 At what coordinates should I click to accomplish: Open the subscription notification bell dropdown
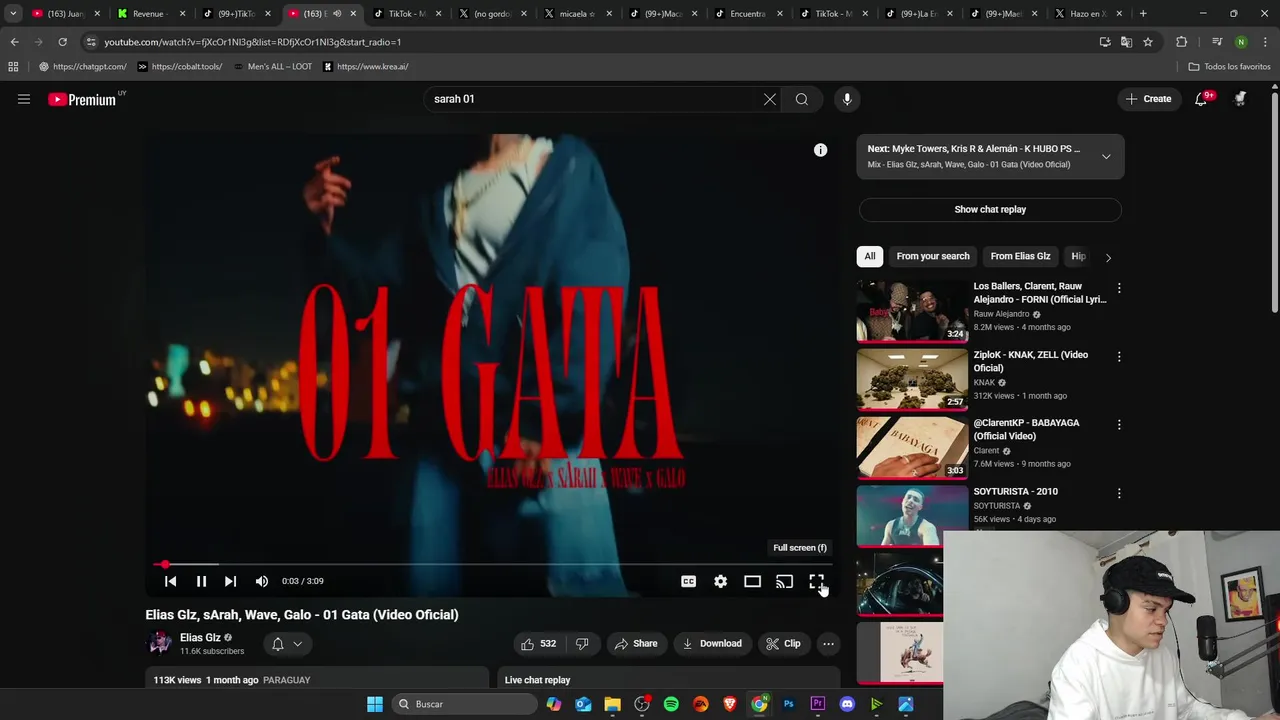click(x=287, y=644)
